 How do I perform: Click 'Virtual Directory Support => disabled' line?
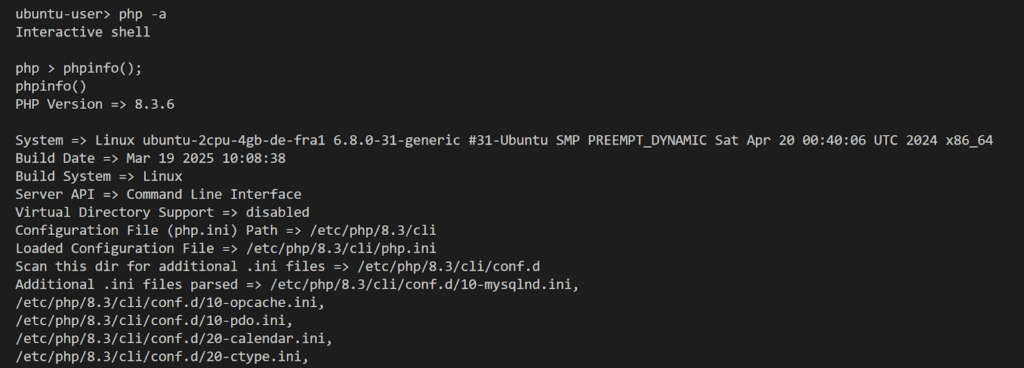click(162, 213)
